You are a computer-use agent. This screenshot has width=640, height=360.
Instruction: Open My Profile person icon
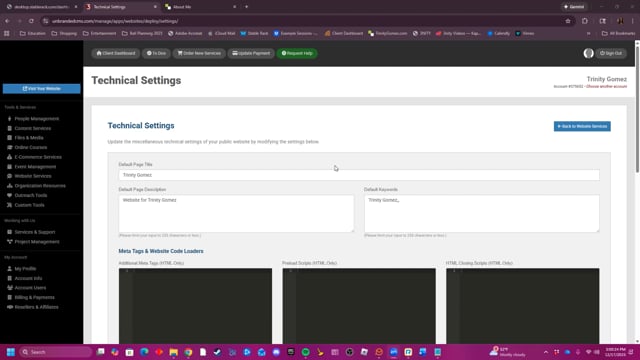click(9, 269)
